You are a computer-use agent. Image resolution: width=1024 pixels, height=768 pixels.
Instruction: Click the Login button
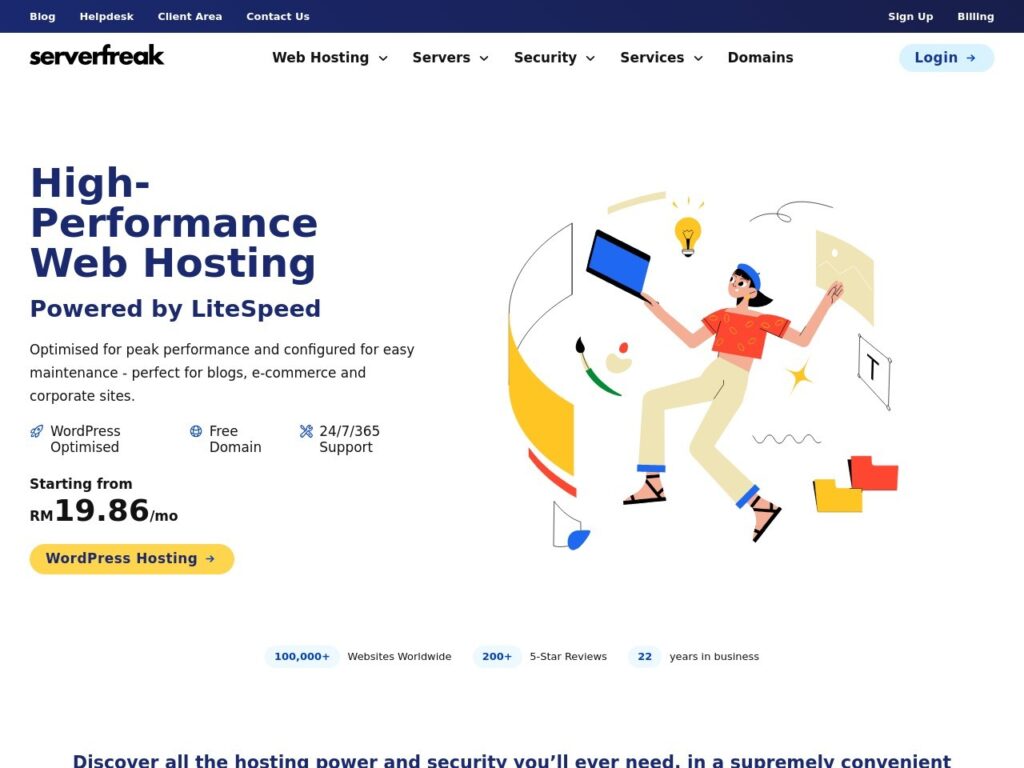(946, 58)
